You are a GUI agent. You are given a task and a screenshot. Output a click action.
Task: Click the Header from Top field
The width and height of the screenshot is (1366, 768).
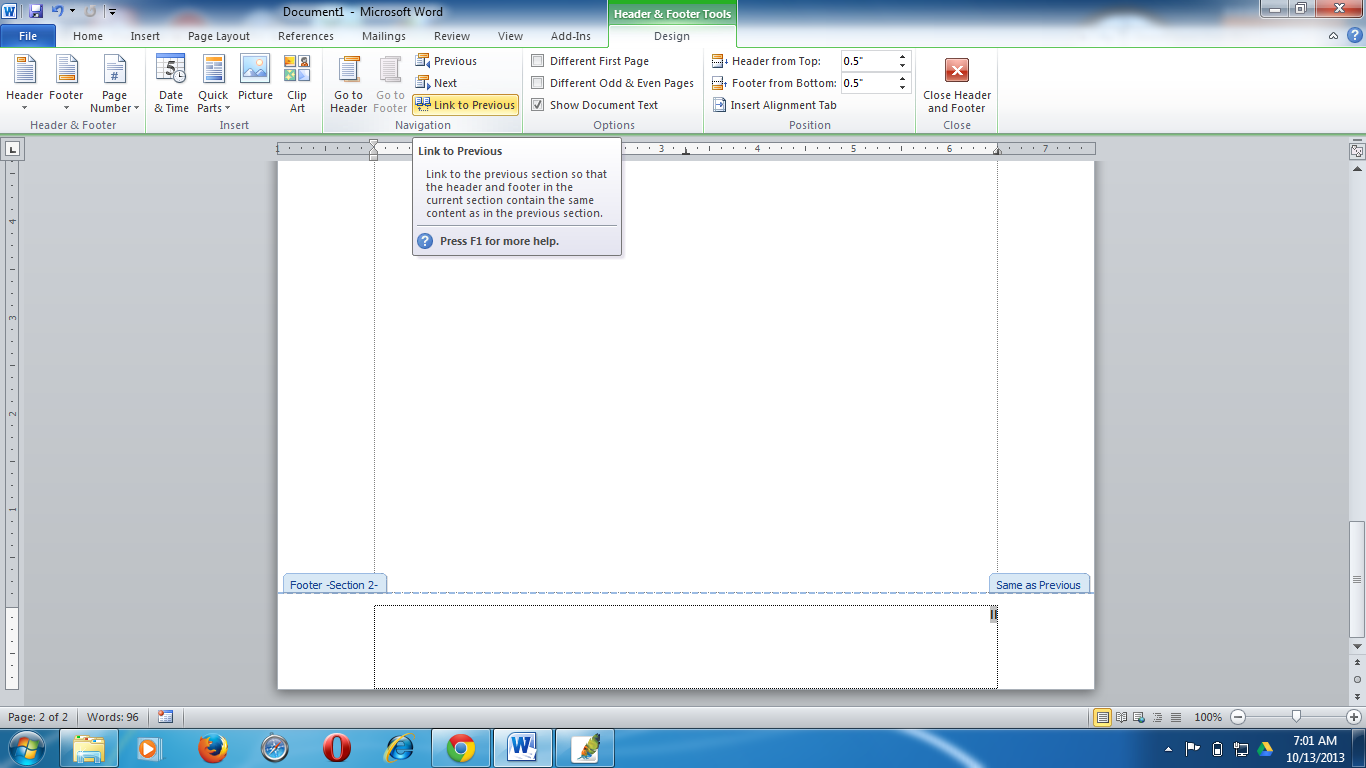(868, 61)
